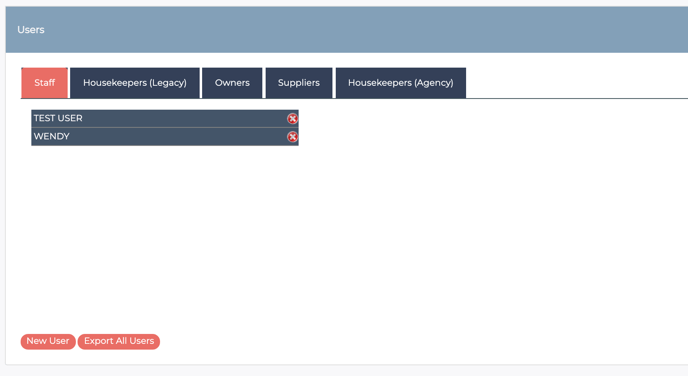Viewport: 688px width, 376px height.
Task: Click the Users panel header title
Action: click(31, 30)
